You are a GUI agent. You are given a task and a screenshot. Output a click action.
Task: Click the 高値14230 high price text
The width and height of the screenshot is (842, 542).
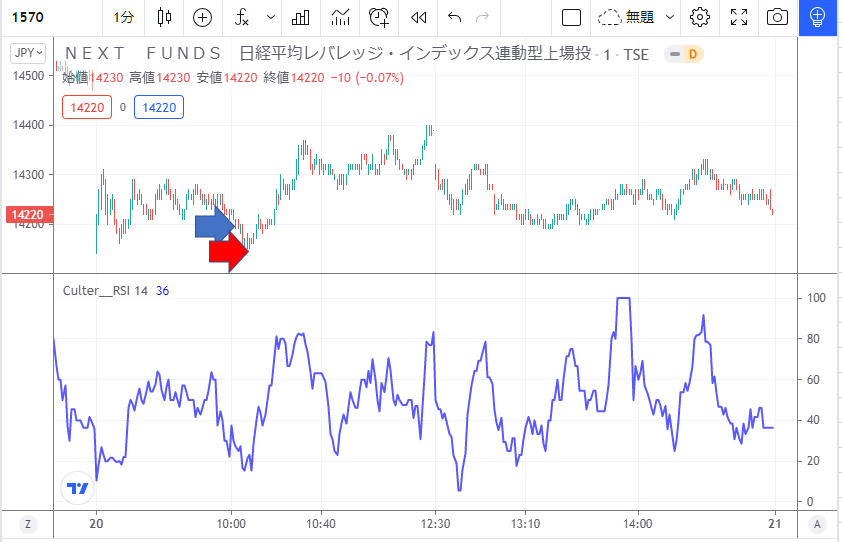(159, 78)
